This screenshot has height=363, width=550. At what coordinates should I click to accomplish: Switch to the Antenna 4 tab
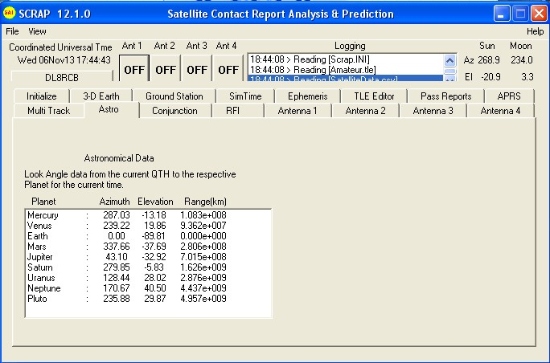coord(500,111)
